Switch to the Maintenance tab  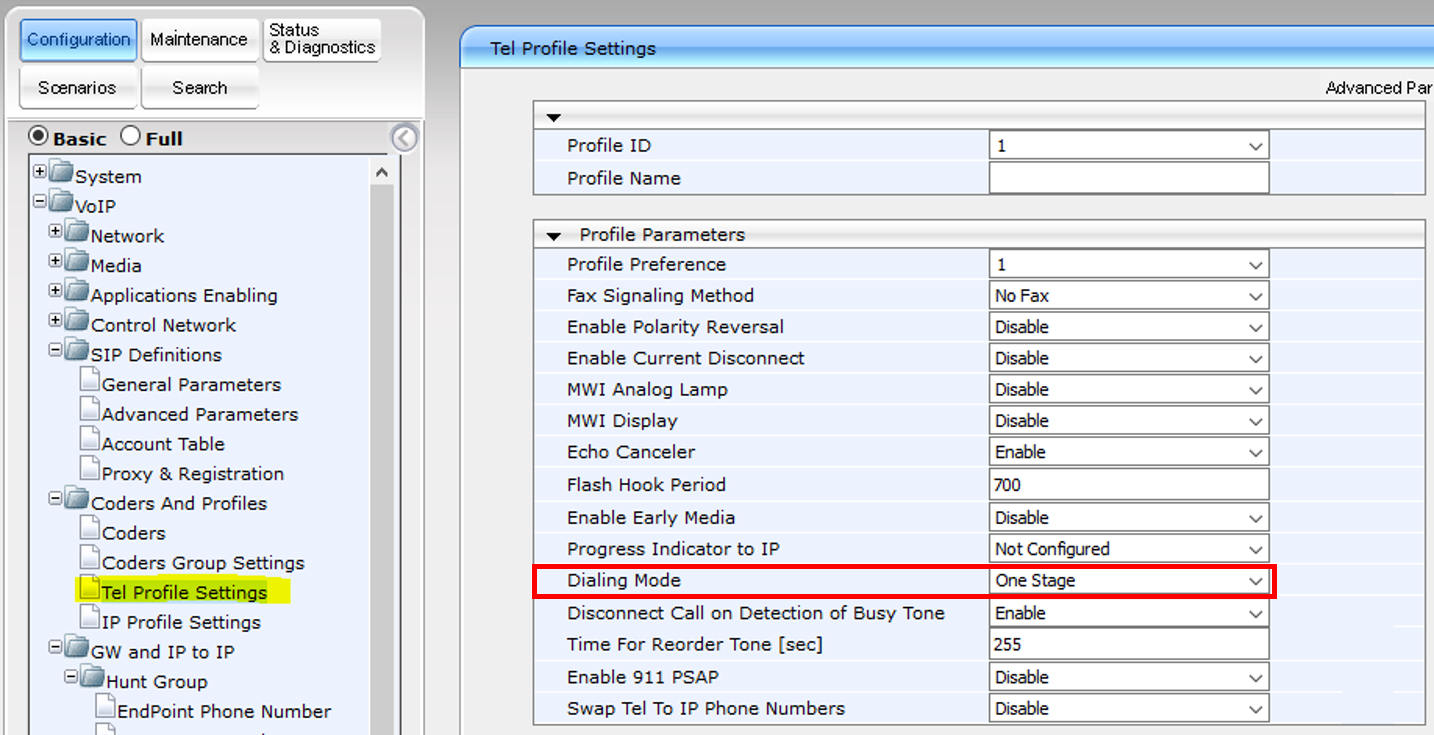199,40
